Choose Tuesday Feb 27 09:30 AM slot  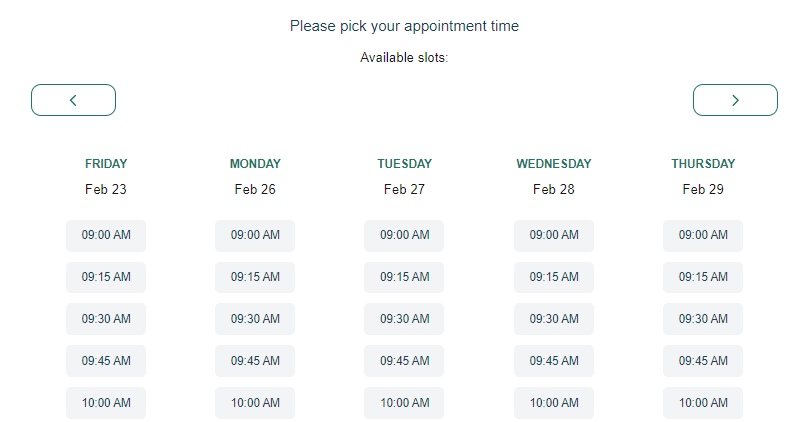coord(404,319)
